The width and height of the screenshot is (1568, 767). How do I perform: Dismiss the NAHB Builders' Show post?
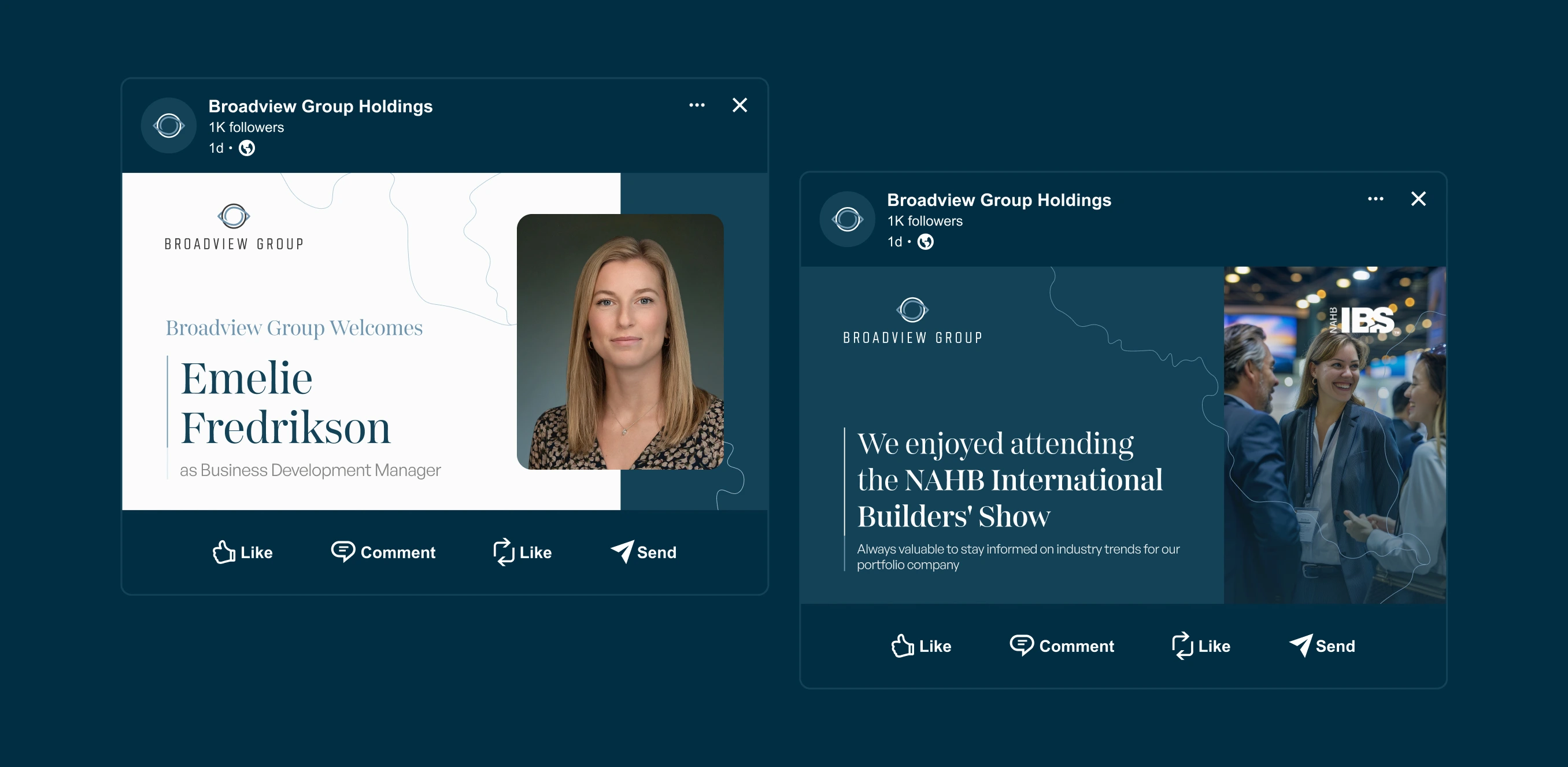coord(1418,199)
